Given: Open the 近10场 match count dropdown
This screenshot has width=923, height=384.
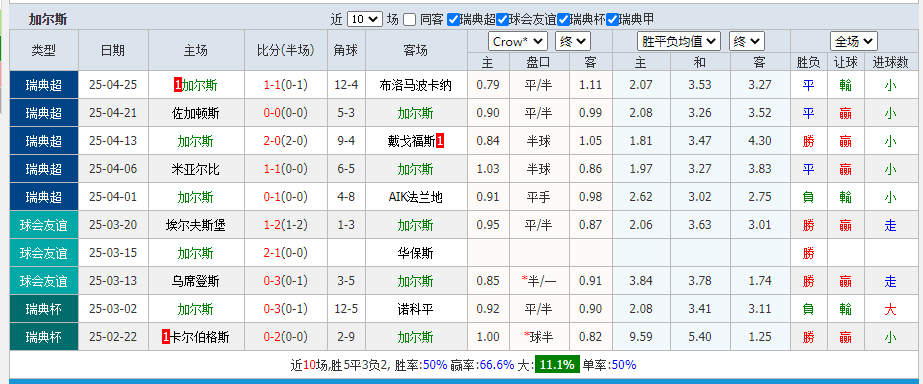Looking at the screenshot, I should pos(365,19).
